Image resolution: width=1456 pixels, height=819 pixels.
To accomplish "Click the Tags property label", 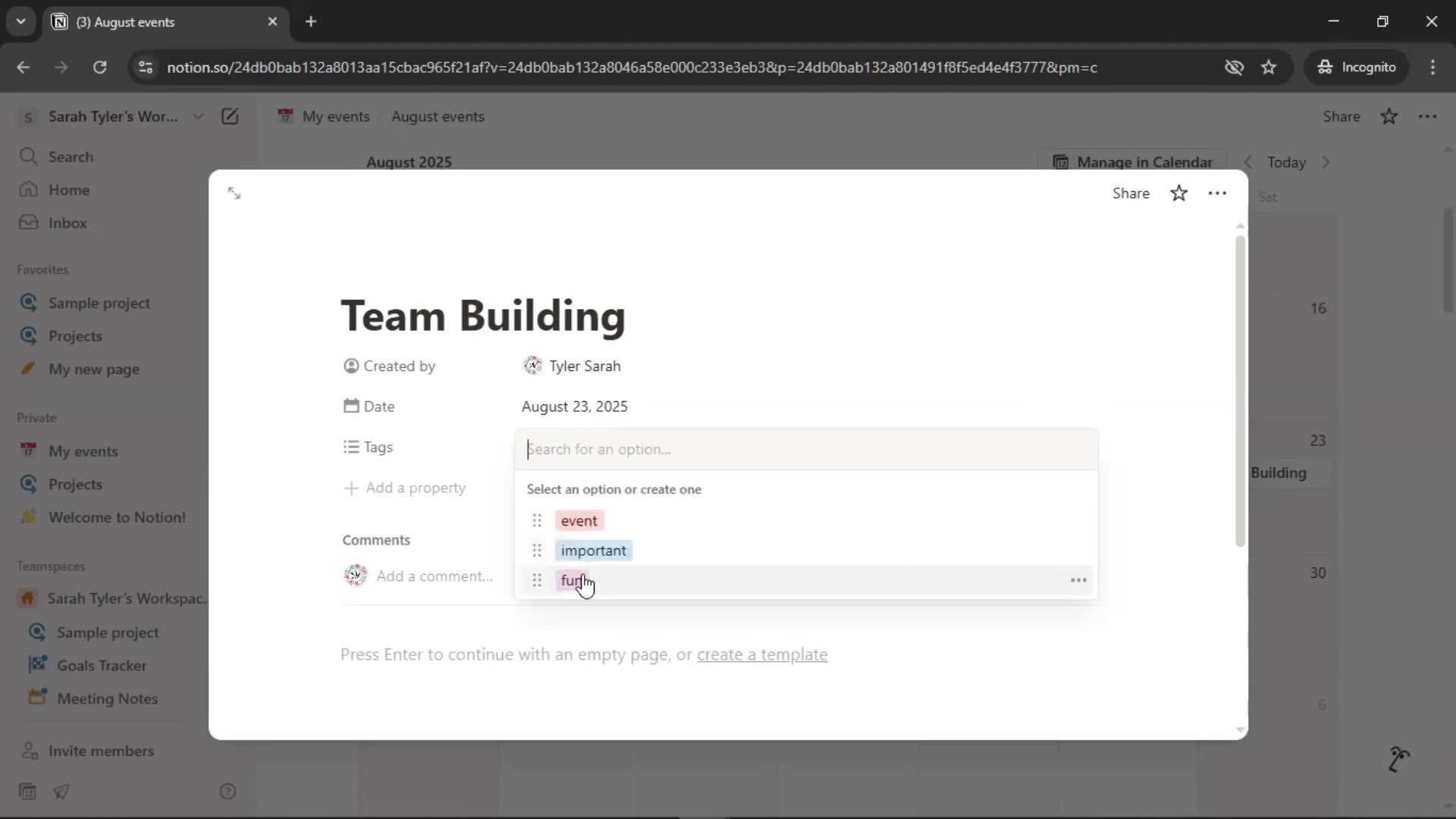I will [368, 447].
